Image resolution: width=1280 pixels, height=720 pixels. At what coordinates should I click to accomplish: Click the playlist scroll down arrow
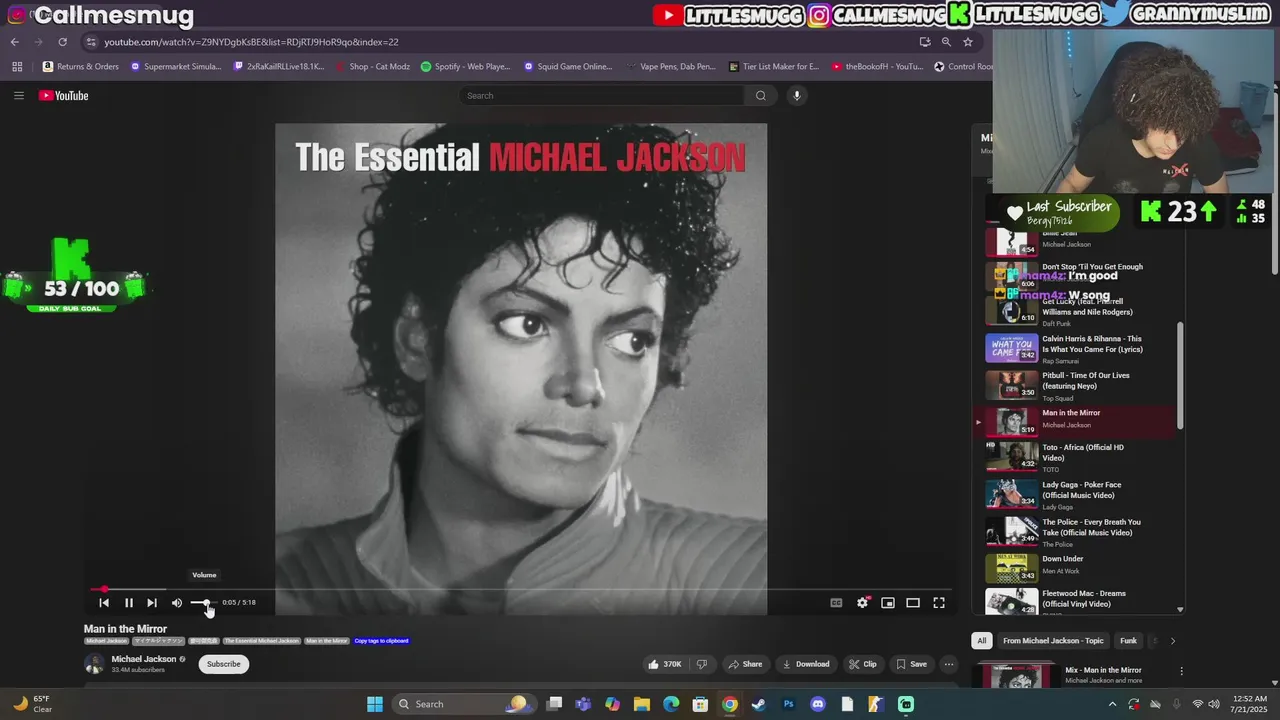pos(1180,609)
